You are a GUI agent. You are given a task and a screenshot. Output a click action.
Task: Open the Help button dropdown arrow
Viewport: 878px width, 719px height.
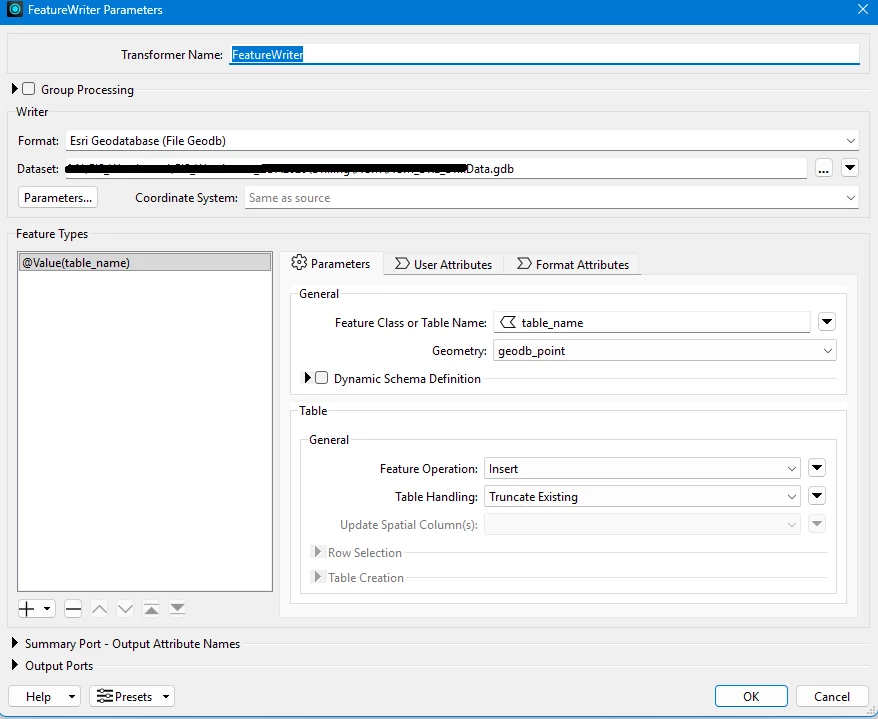(72, 697)
